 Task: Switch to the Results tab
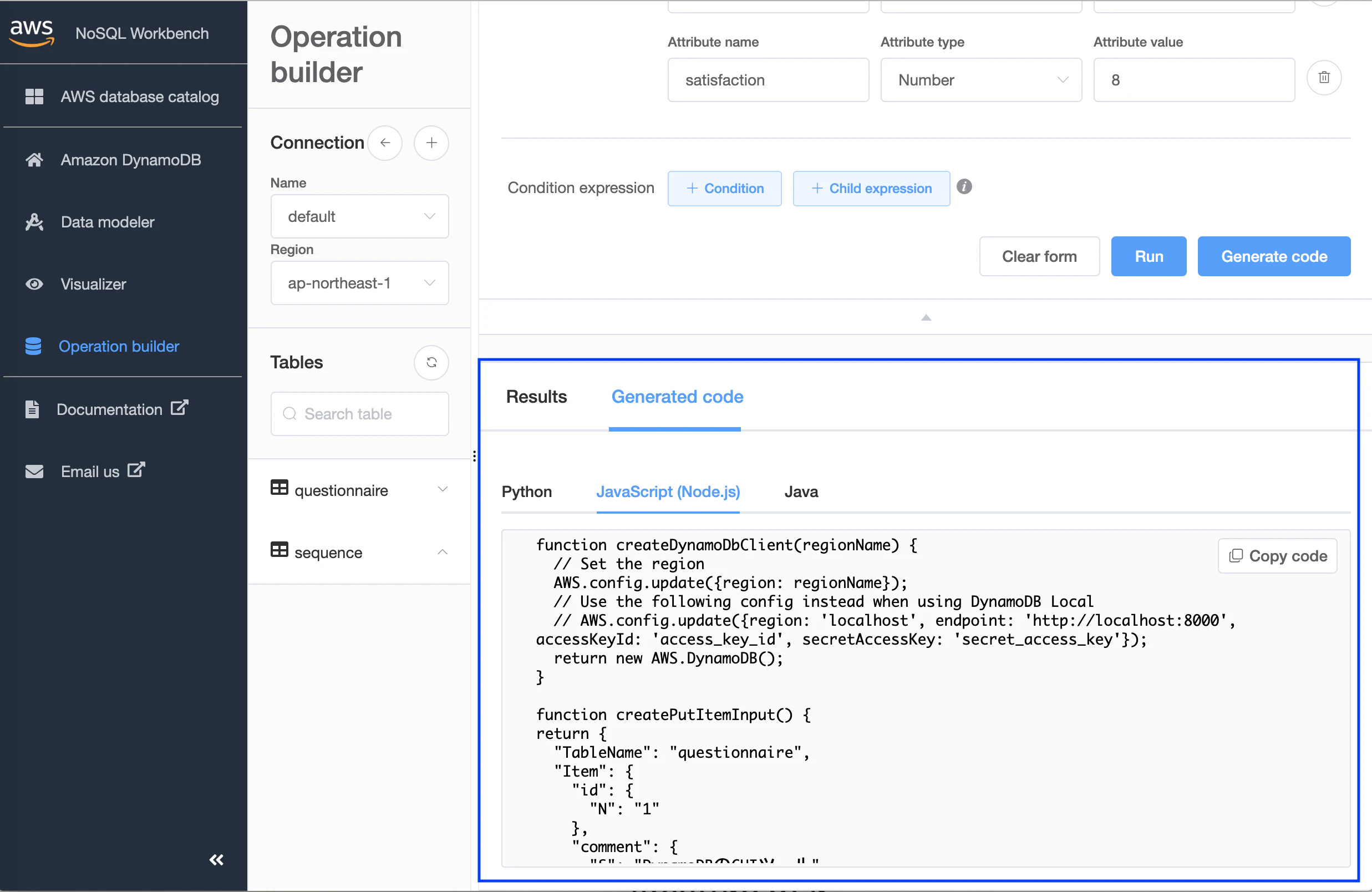pyautogui.click(x=536, y=397)
